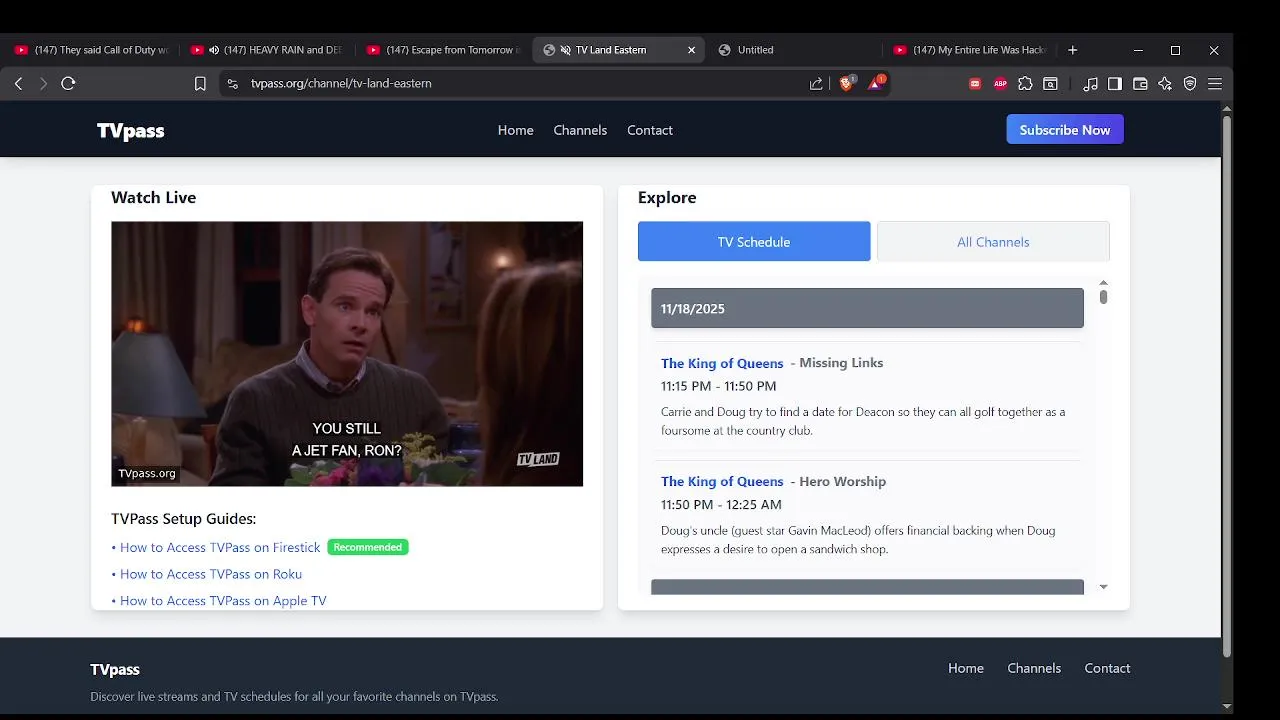
Task: Click the next date header bar below Hero Worship
Action: pyautogui.click(x=867, y=587)
